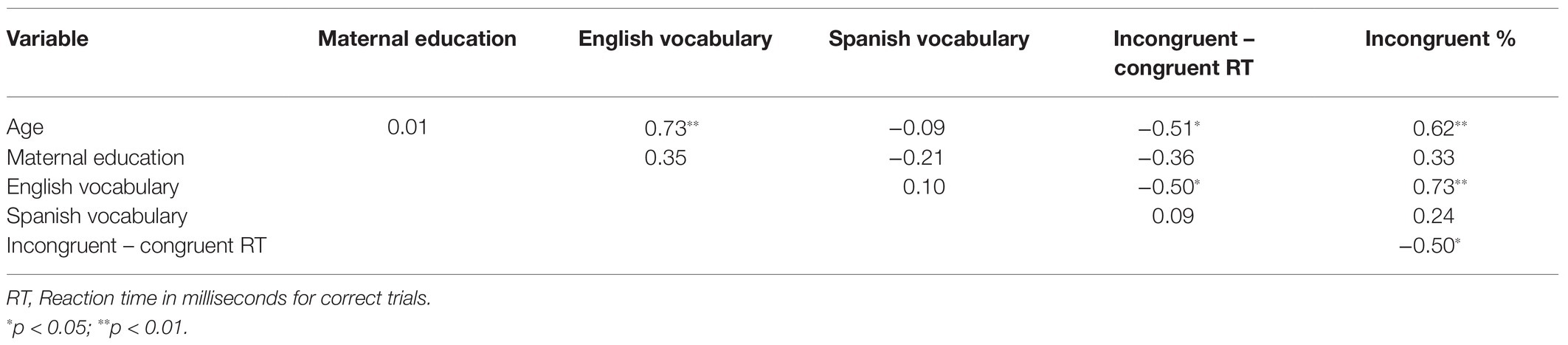Select the Age row label
Image resolution: width=1568 pixels, height=345 pixels.
tap(25, 129)
